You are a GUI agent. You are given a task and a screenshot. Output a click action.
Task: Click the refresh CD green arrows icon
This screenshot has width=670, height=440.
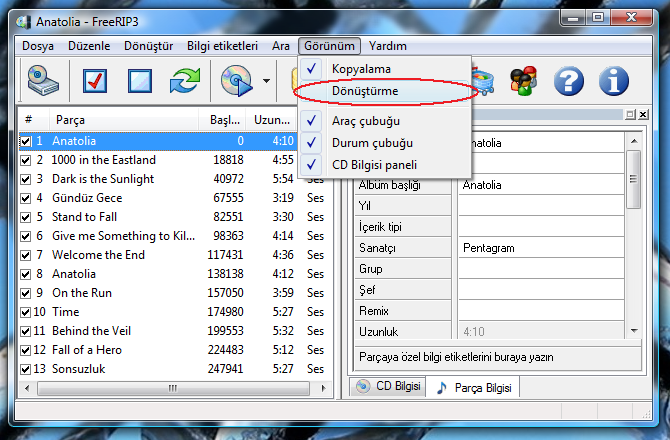pyautogui.click(x=185, y=80)
